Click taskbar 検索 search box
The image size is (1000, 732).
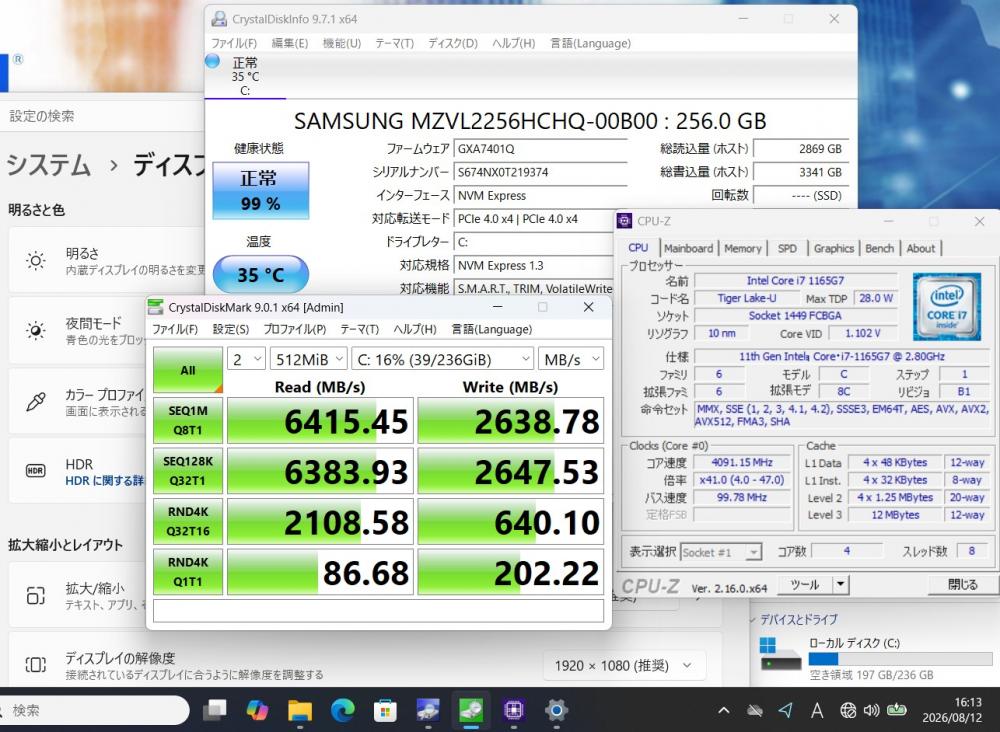(x=93, y=710)
